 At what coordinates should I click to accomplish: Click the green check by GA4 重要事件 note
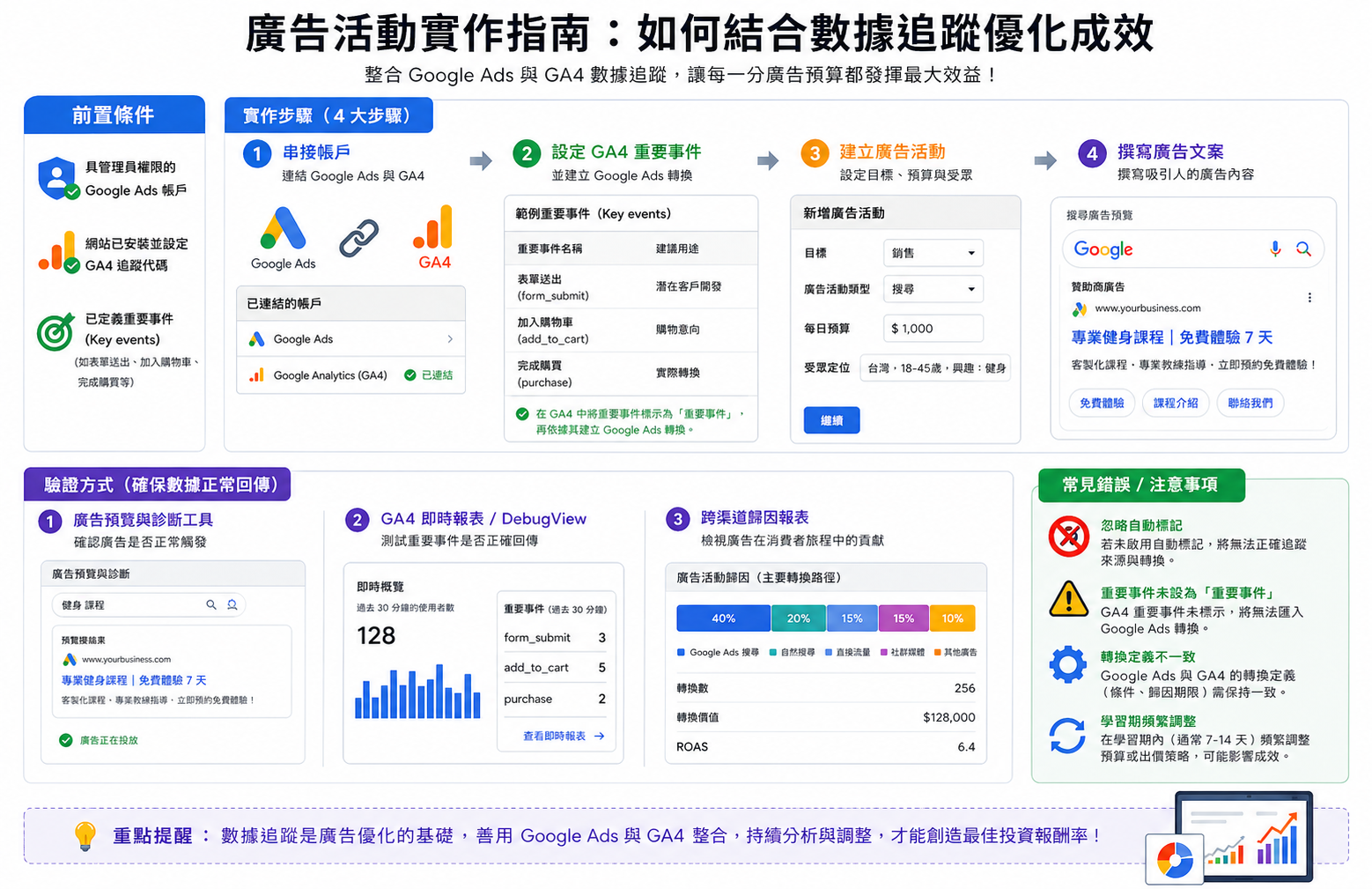pos(522,413)
